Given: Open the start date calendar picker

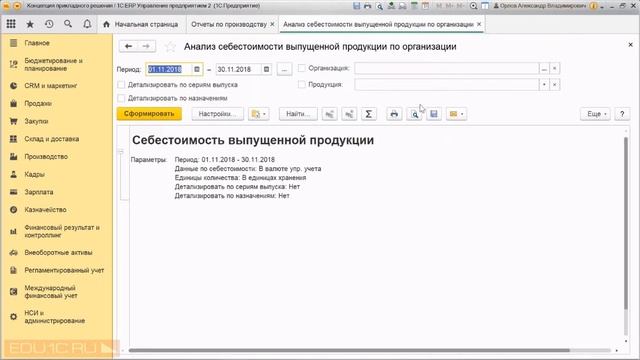Looking at the screenshot, I should tap(197, 69).
